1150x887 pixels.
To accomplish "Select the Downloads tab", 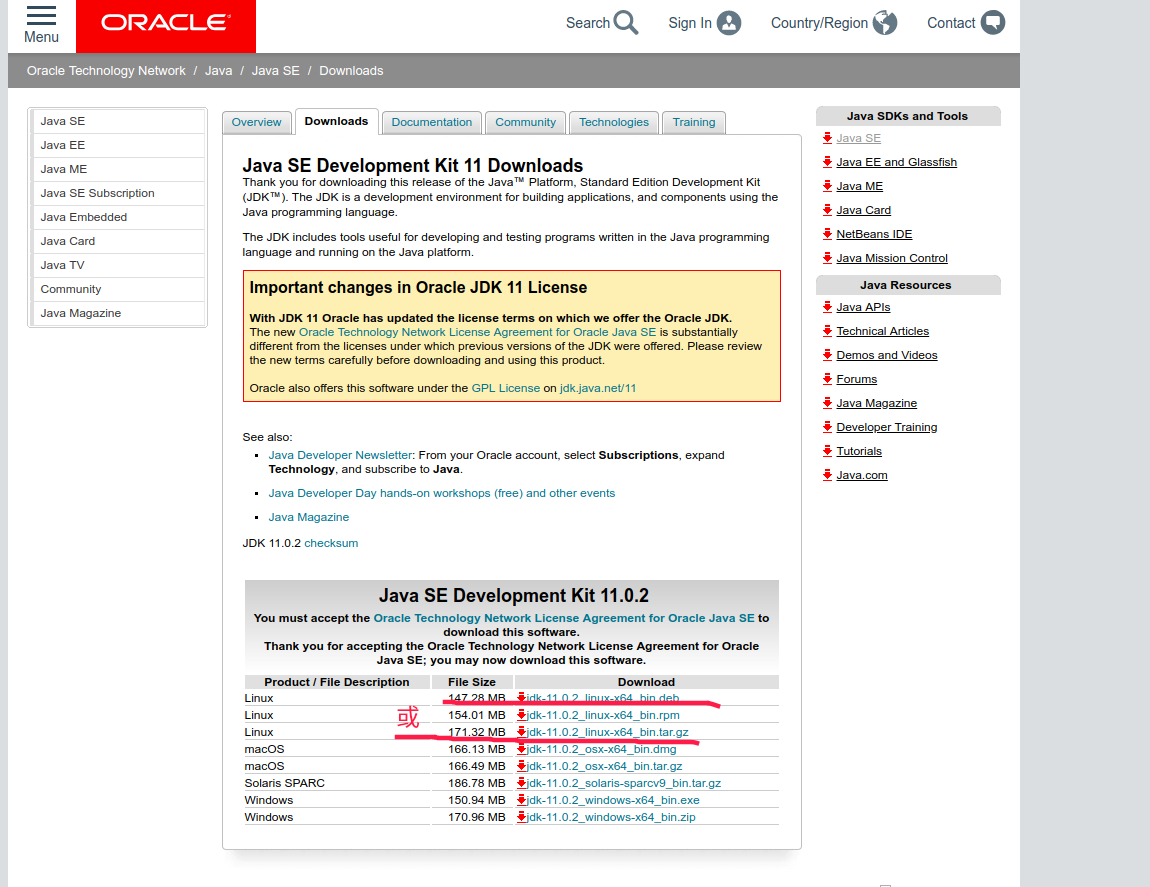I will click(337, 122).
